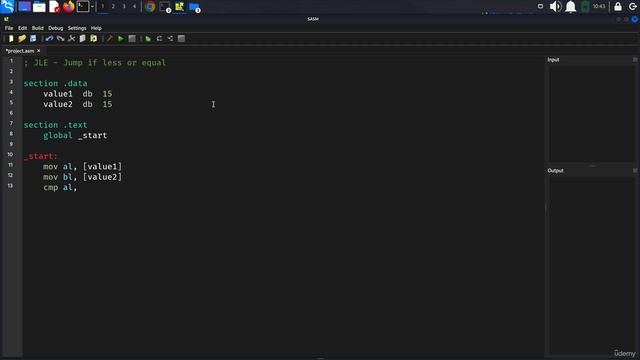640x360 pixels.
Task: Open the logout session icon
Action: (x=633, y=6)
